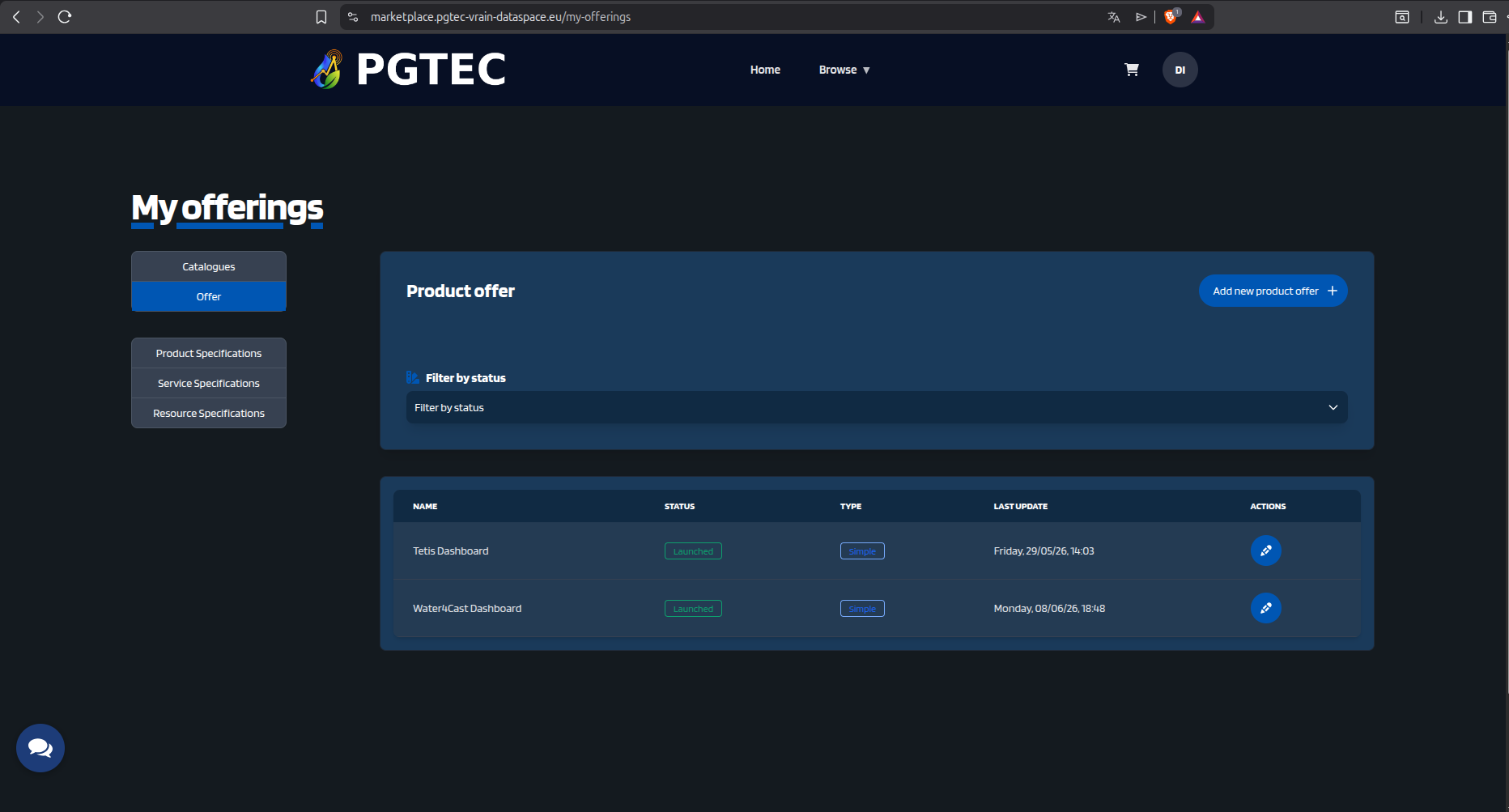Open site info icon in address bar
This screenshot has width=1509, height=812.
353,17
